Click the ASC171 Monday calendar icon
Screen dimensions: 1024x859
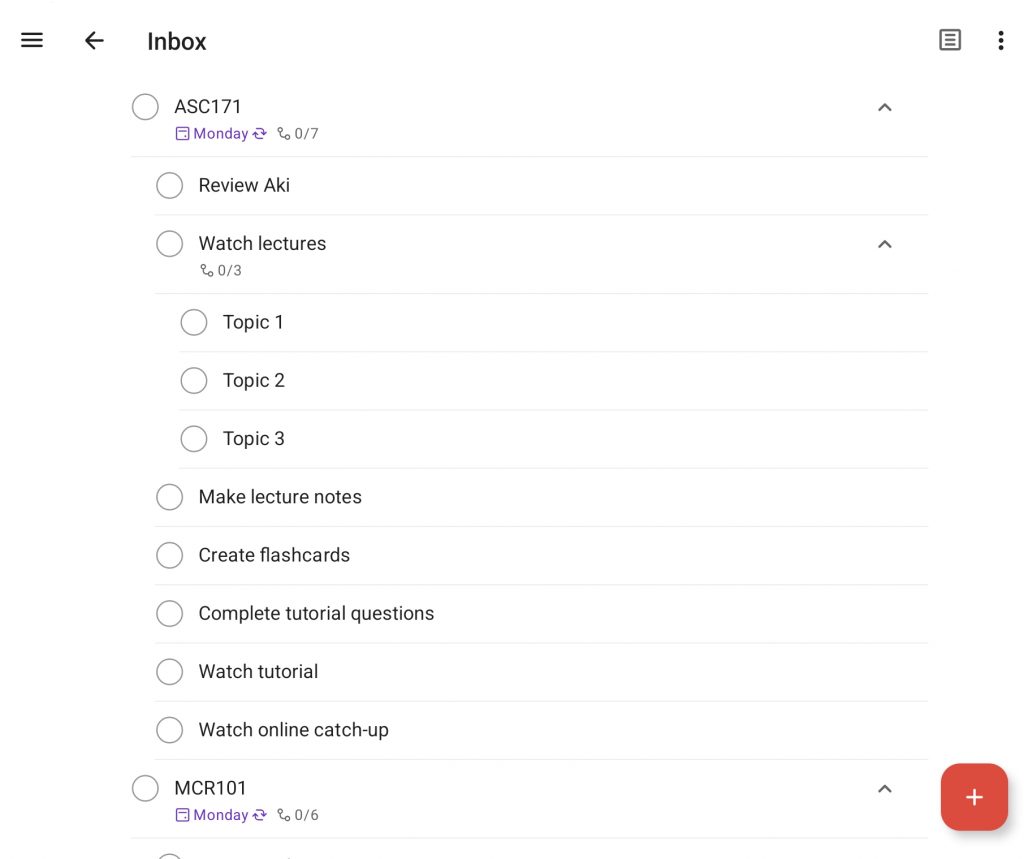point(182,134)
